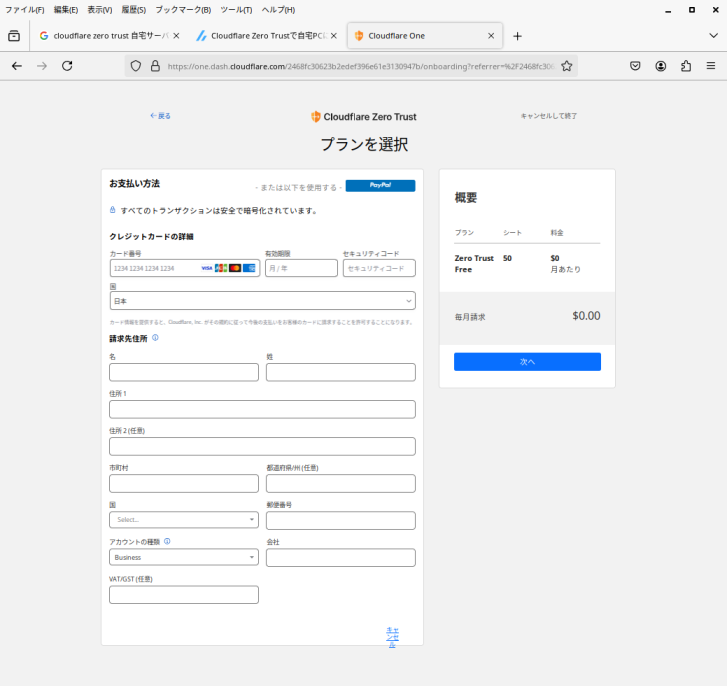Open the Pocket save icon
Viewport: 727px width, 686px height.
pos(635,66)
